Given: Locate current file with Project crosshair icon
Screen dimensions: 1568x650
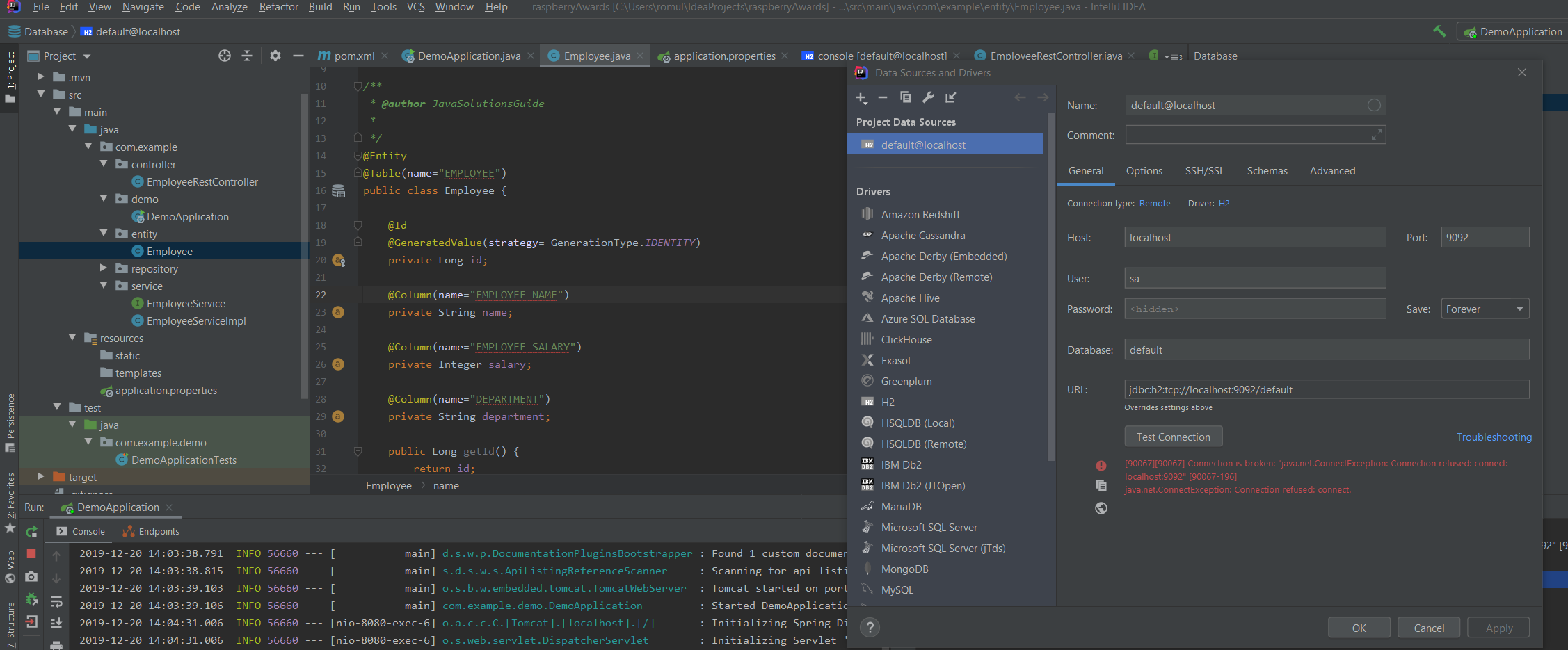Looking at the screenshot, I should (225, 56).
